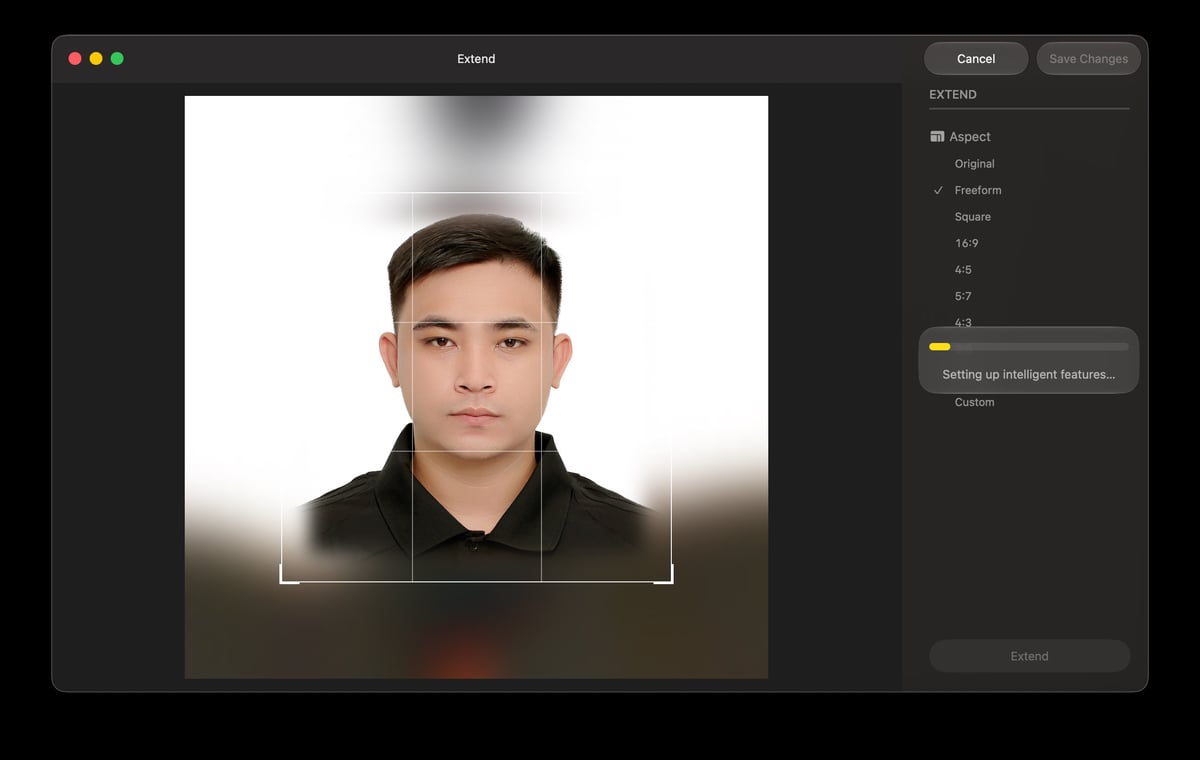This screenshot has height=760, width=1200.
Task: Select the Freeform aspect option
Action: (x=977, y=190)
